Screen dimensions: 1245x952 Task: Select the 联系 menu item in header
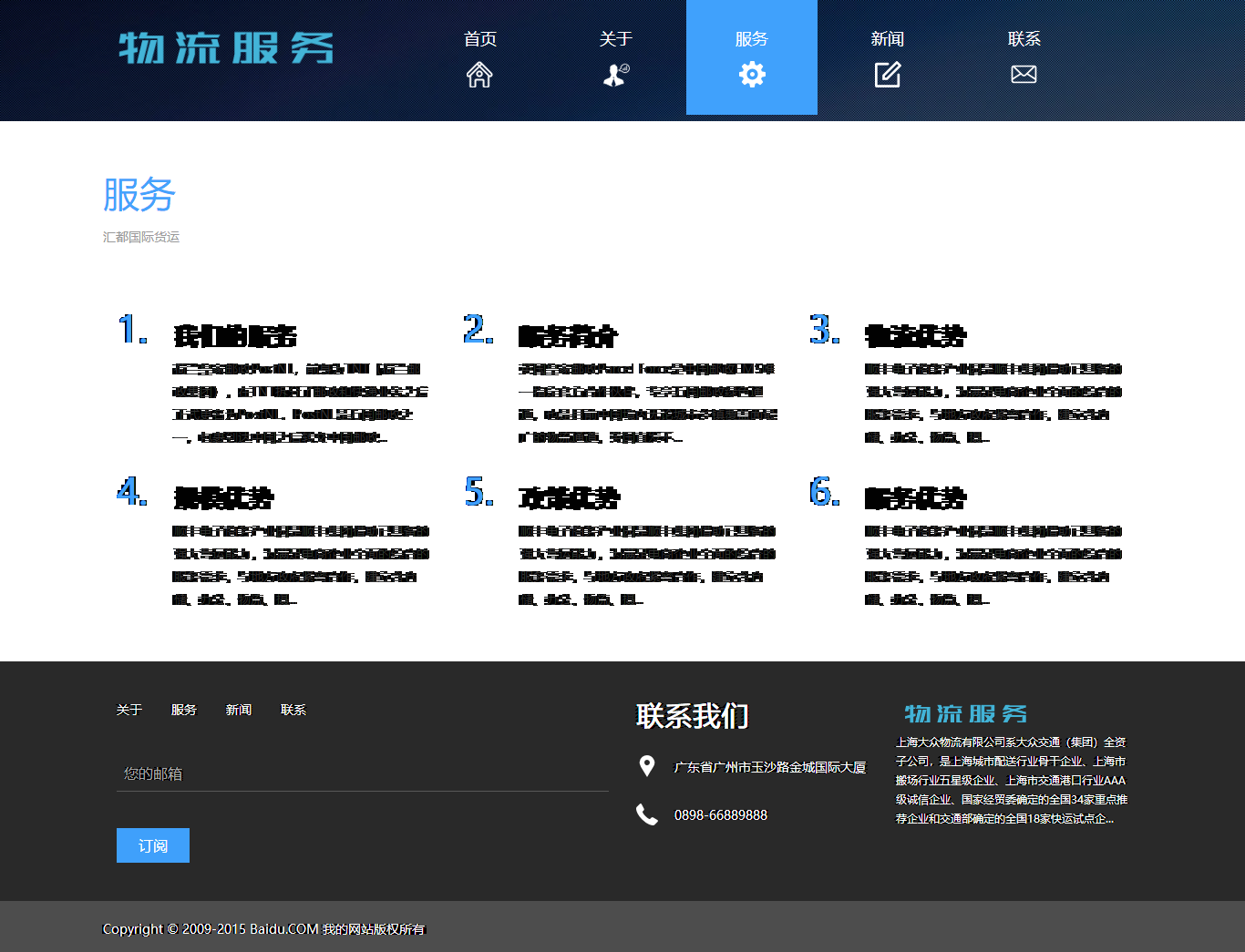(1024, 57)
